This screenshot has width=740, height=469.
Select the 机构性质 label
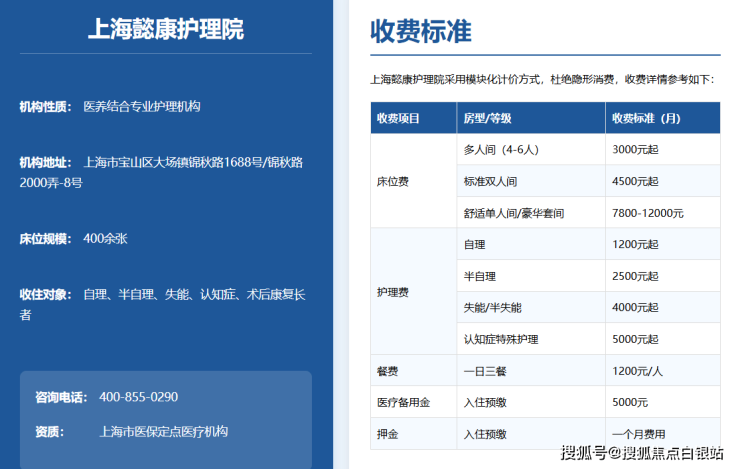pos(45,107)
